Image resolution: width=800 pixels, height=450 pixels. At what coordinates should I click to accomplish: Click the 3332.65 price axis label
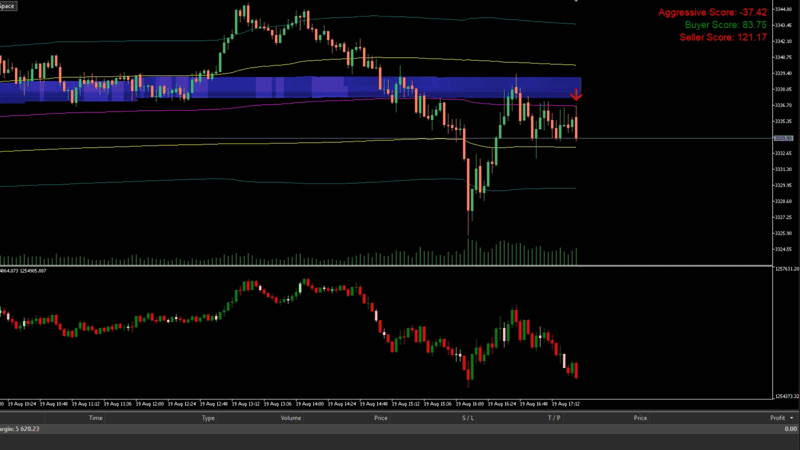coord(783,153)
